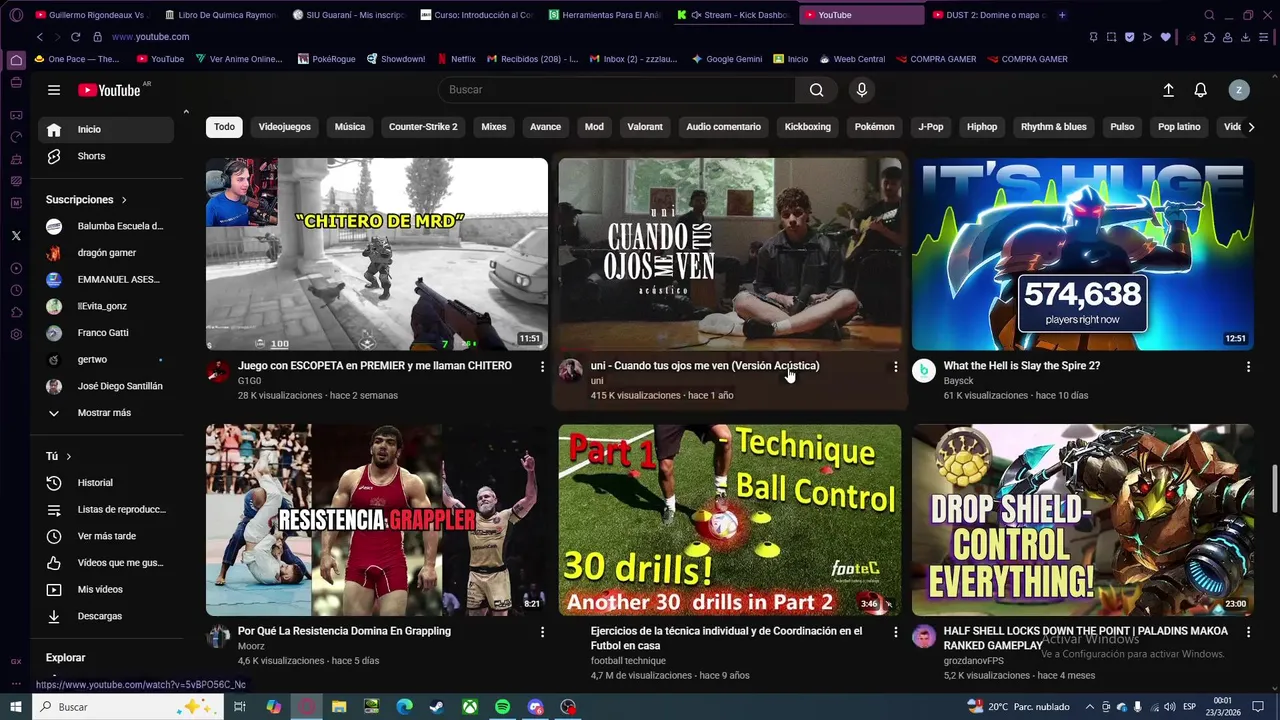Image resolution: width=1280 pixels, height=720 pixels.
Task: Select the Counter-Strike 2 filter chip
Action: coord(423,127)
